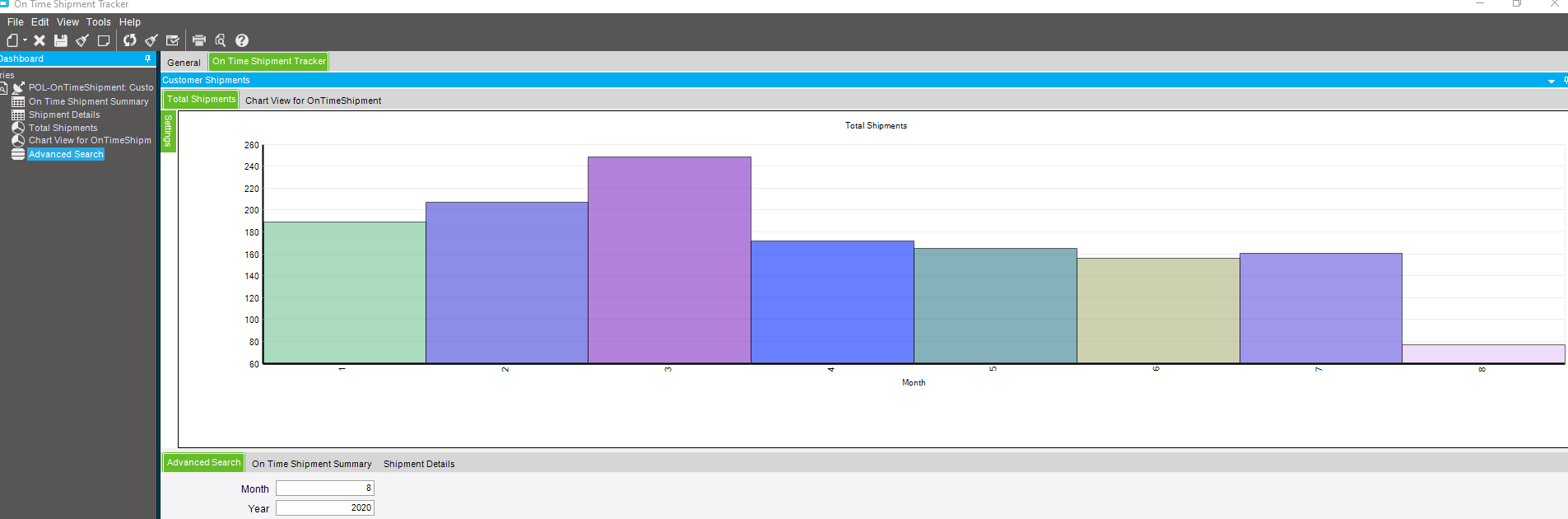Click the '260' y-axis label
1568x519 pixels.
pyautogui.click(x=251, y=145)
